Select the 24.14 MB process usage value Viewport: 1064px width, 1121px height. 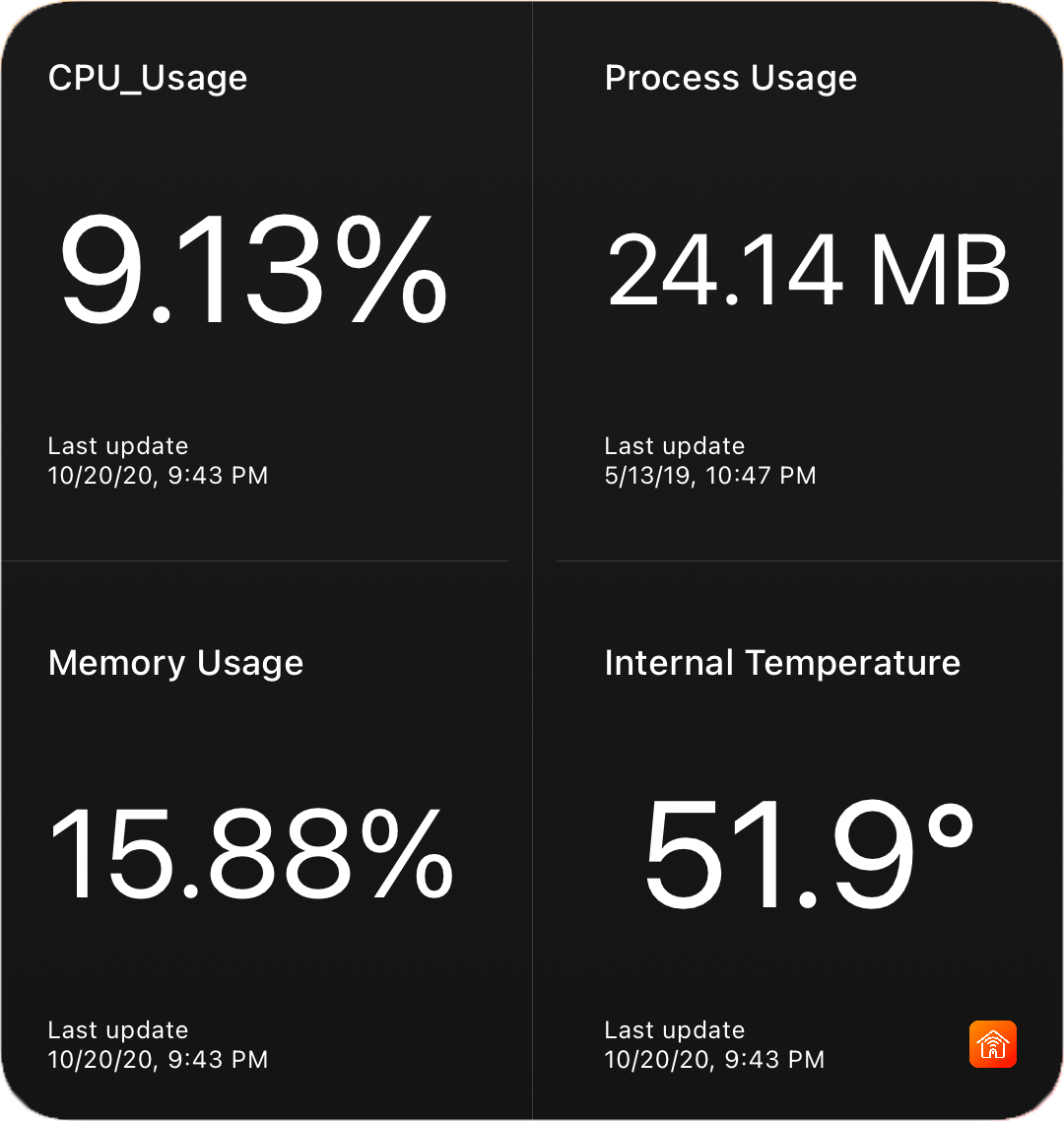tap(808, 272)
